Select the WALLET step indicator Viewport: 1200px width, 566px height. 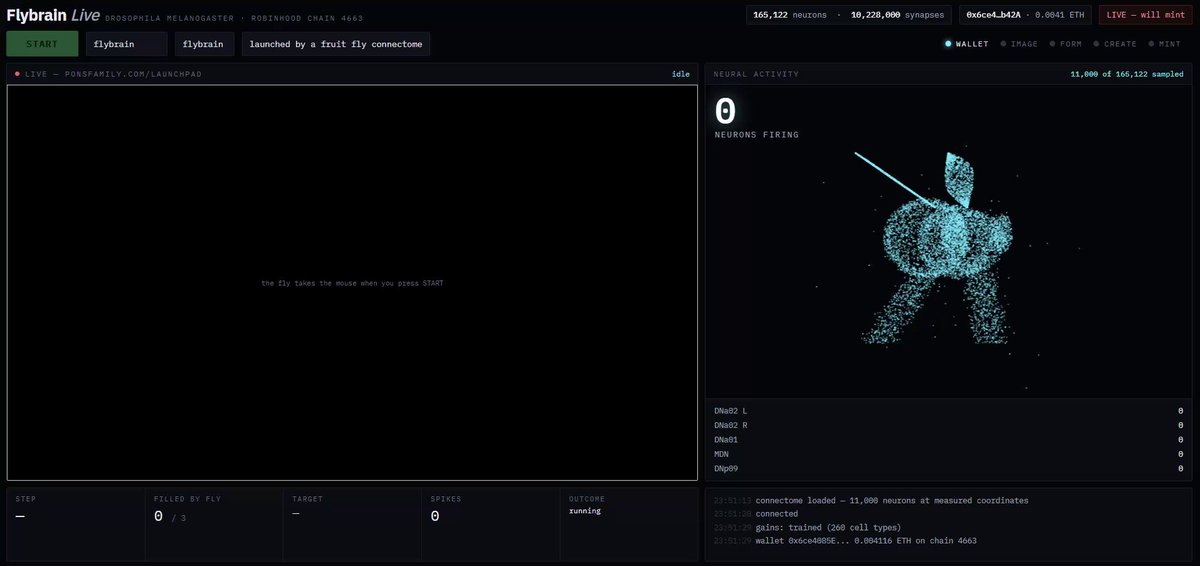click(967, 44)
